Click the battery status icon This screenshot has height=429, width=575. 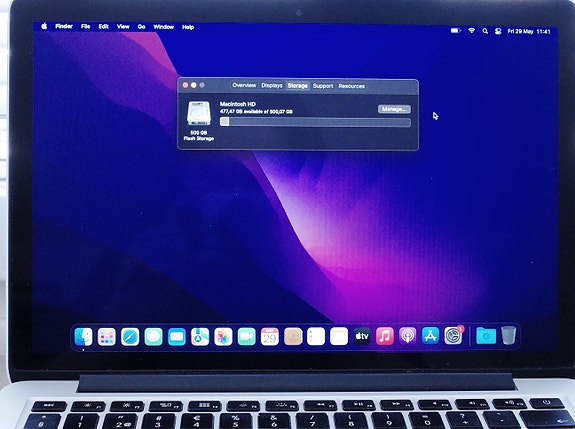click(x=455, y=31)
